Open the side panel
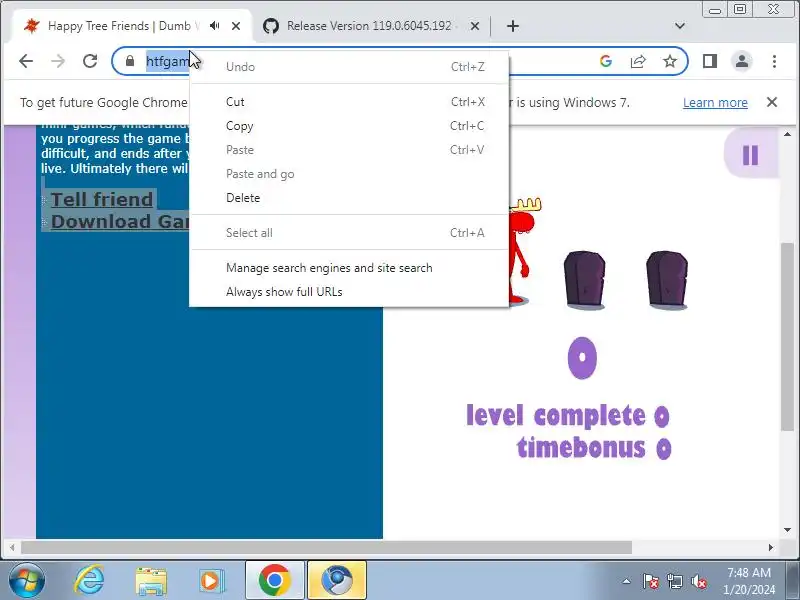 coord(710,61)
